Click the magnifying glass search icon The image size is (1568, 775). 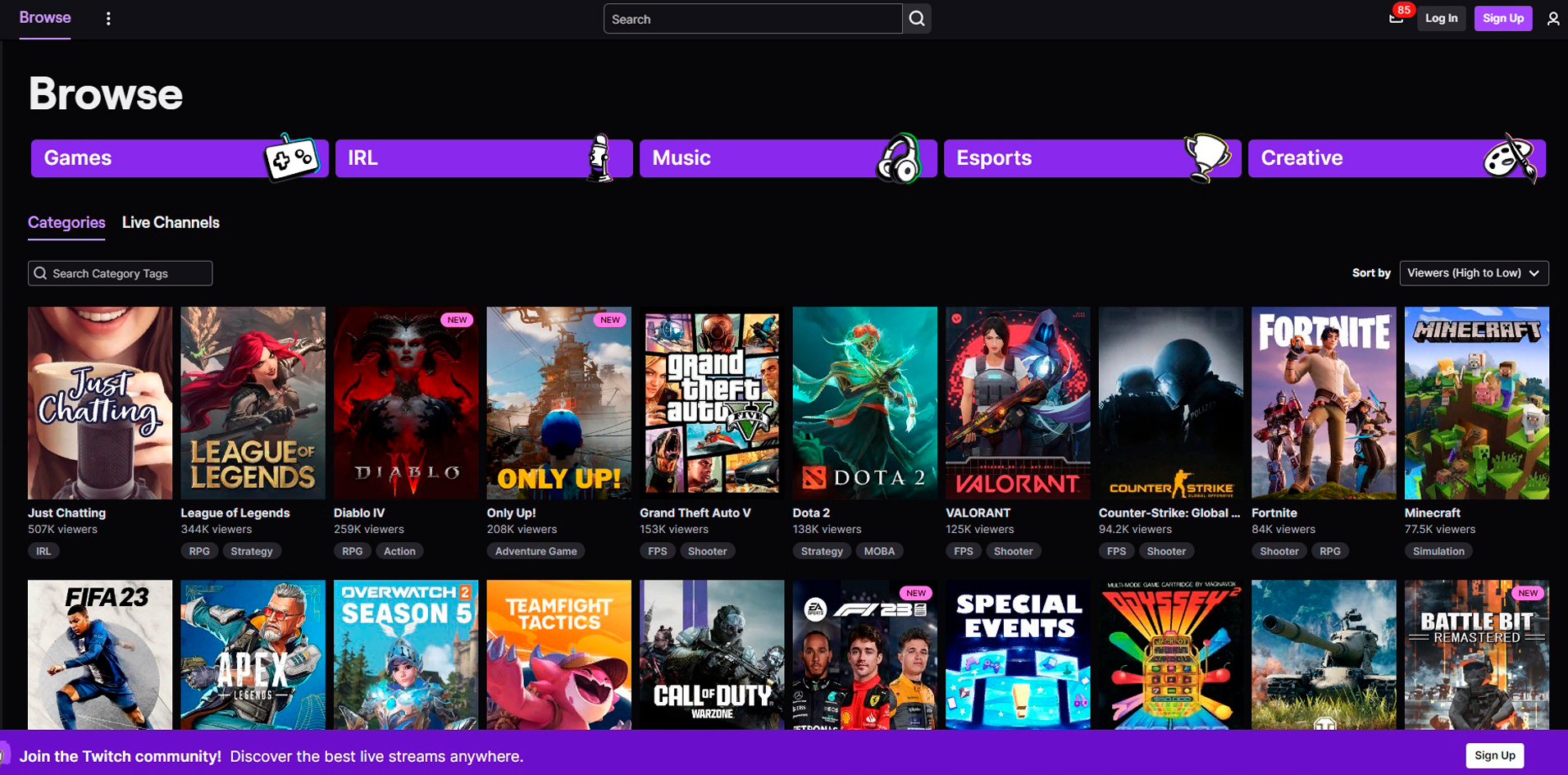pos(916,18)
